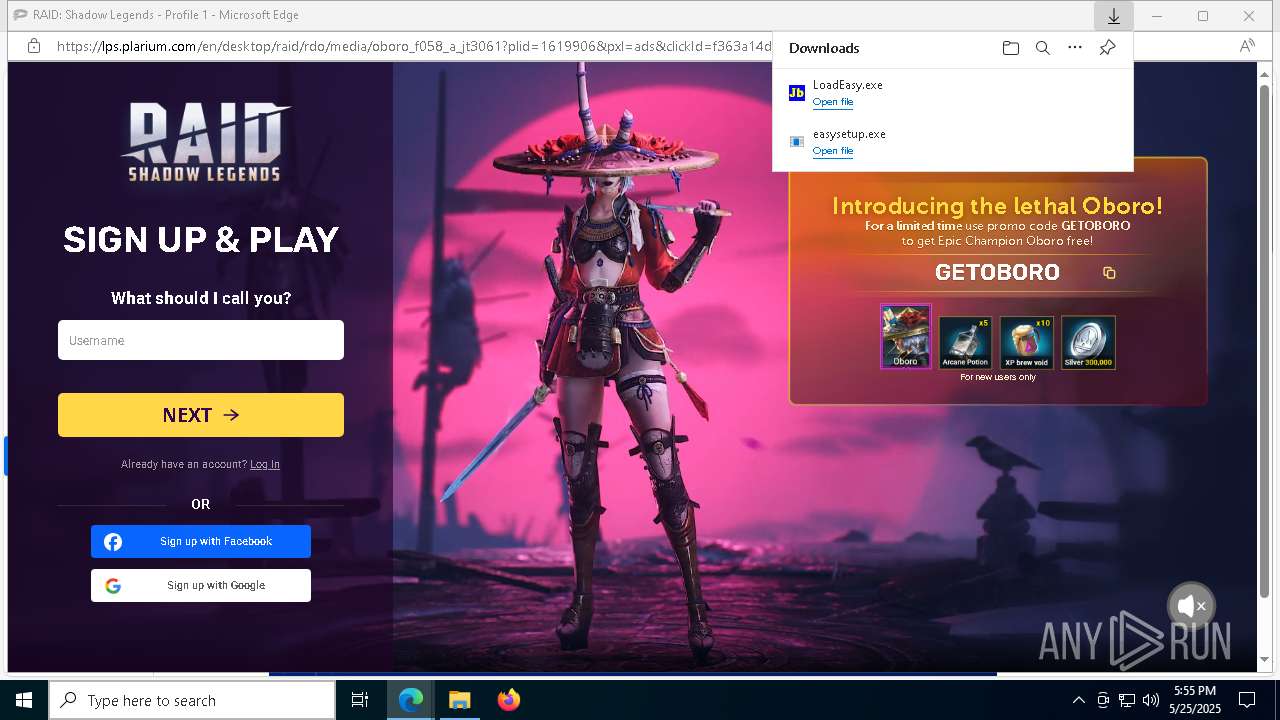Open the Windows Start menu
This screenshot has width=1280, height=720.
click(24, 700)
